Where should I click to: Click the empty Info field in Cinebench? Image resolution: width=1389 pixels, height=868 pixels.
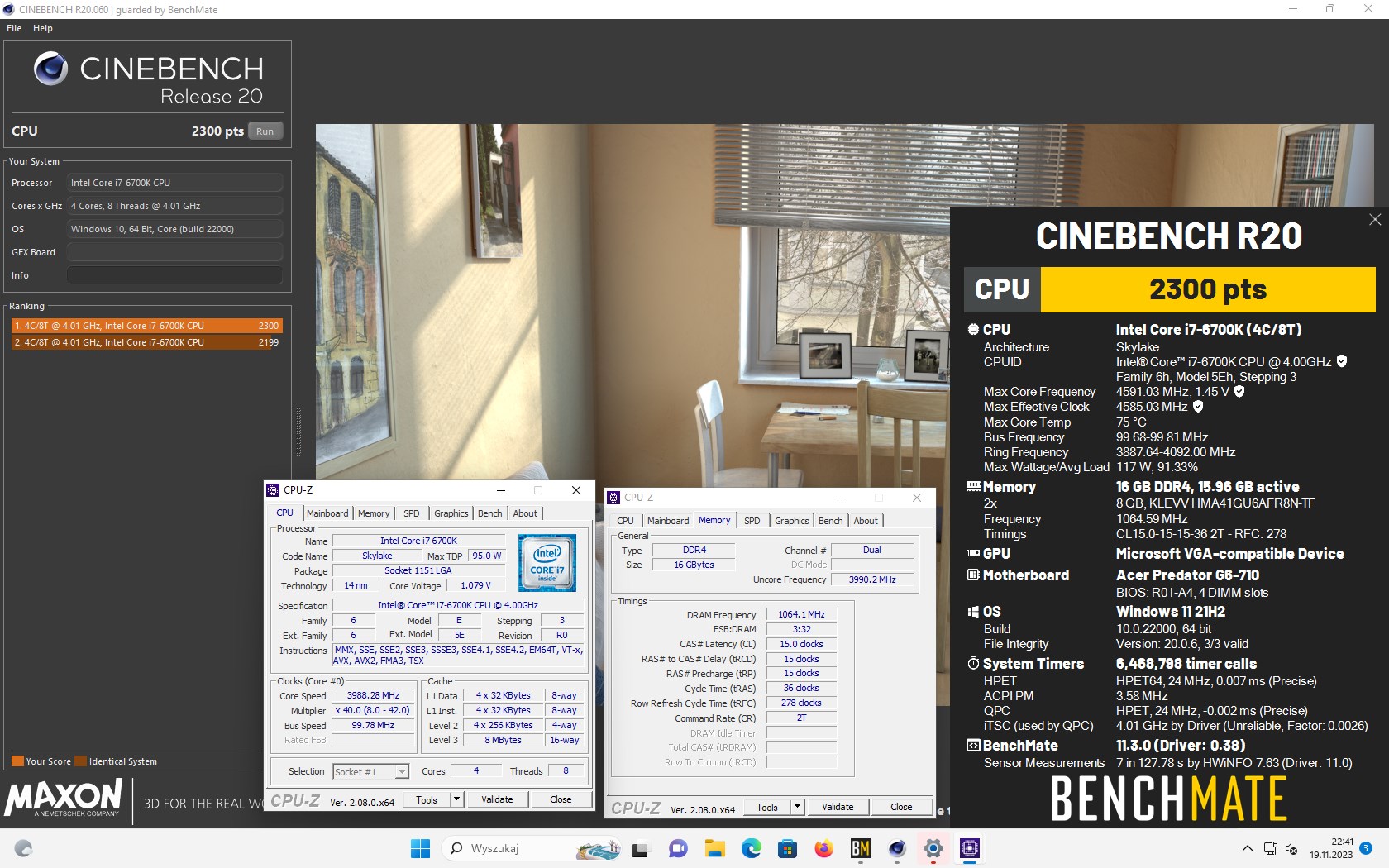click(174, 275)
